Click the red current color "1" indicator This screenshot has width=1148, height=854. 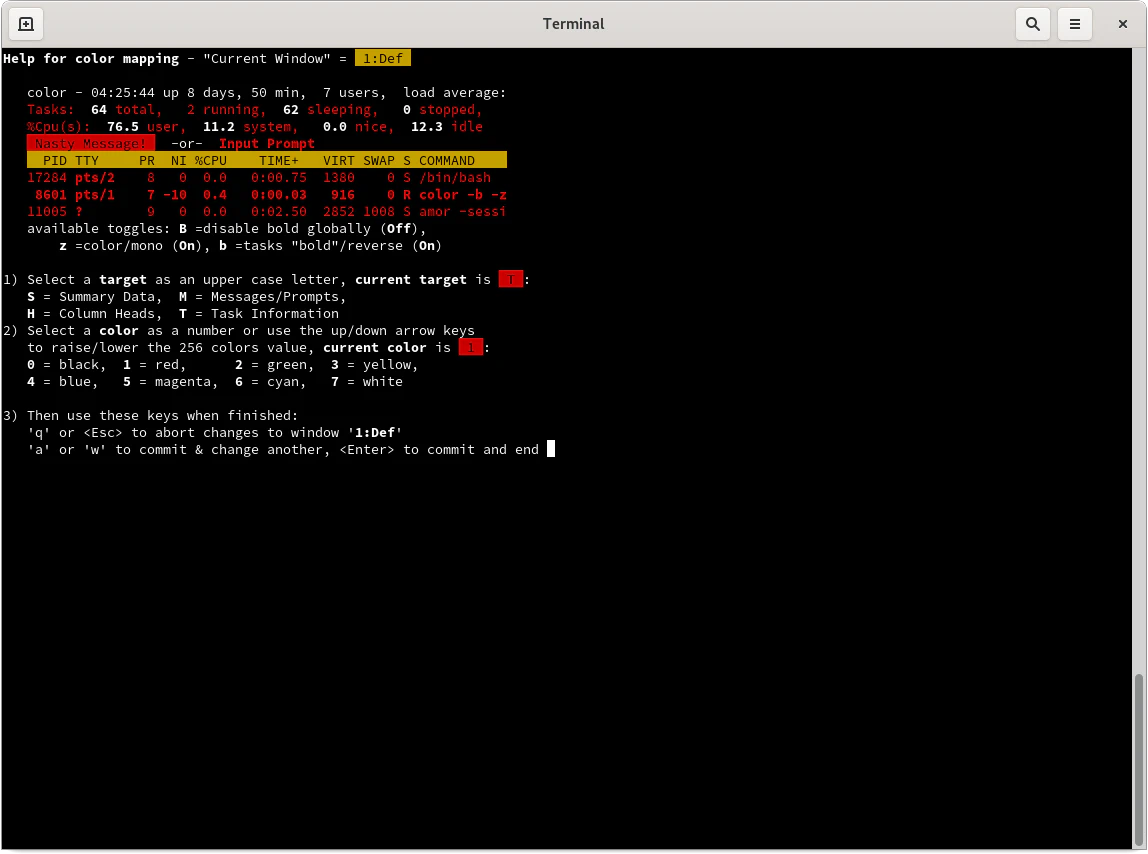(470, 348)
